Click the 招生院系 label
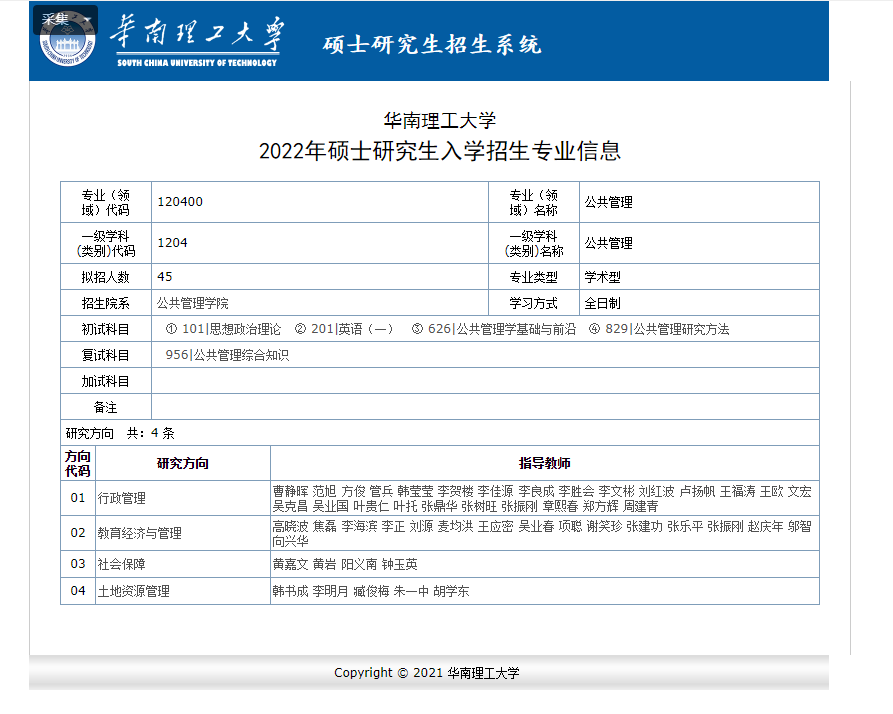This screenshot has width=893, height=714. click(x=105, y=303)
